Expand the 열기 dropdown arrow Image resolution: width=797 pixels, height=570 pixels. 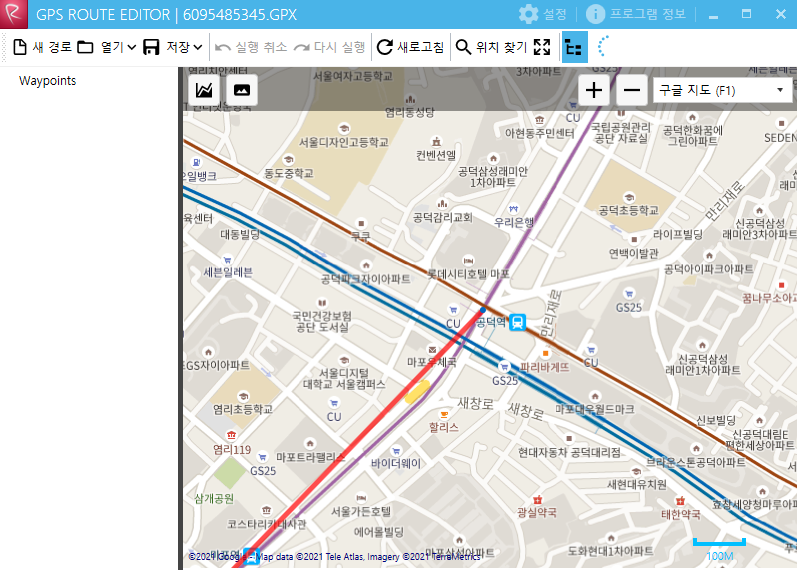pos(132,47)
